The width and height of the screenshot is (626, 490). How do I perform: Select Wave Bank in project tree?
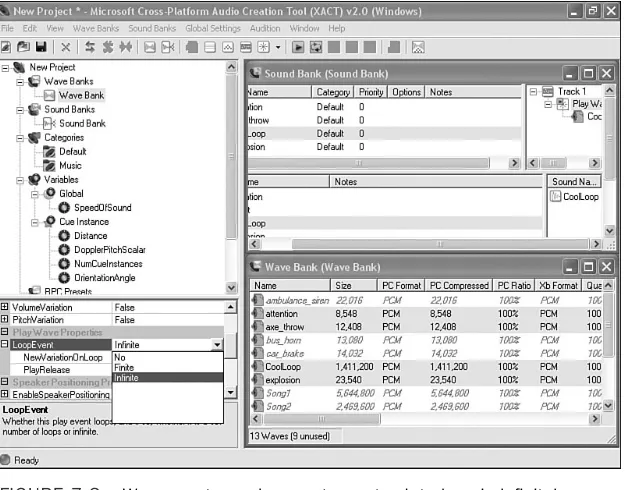81,95
